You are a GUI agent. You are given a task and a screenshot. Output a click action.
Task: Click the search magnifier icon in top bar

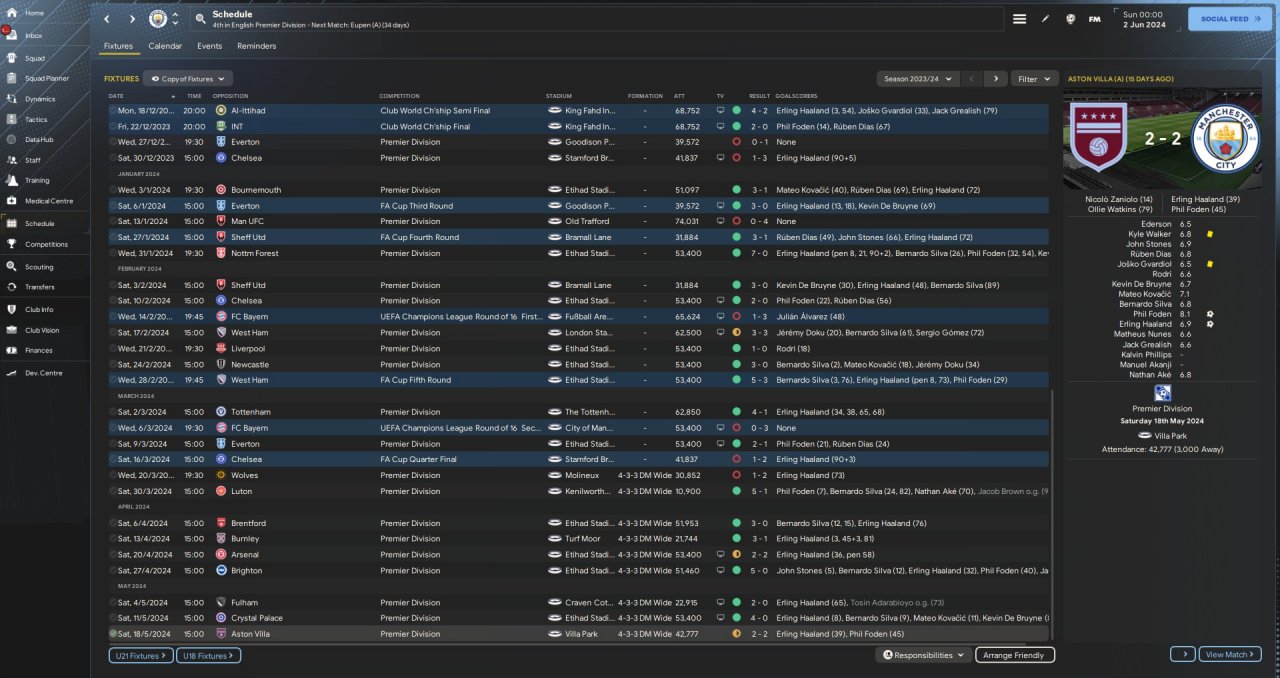201,19
